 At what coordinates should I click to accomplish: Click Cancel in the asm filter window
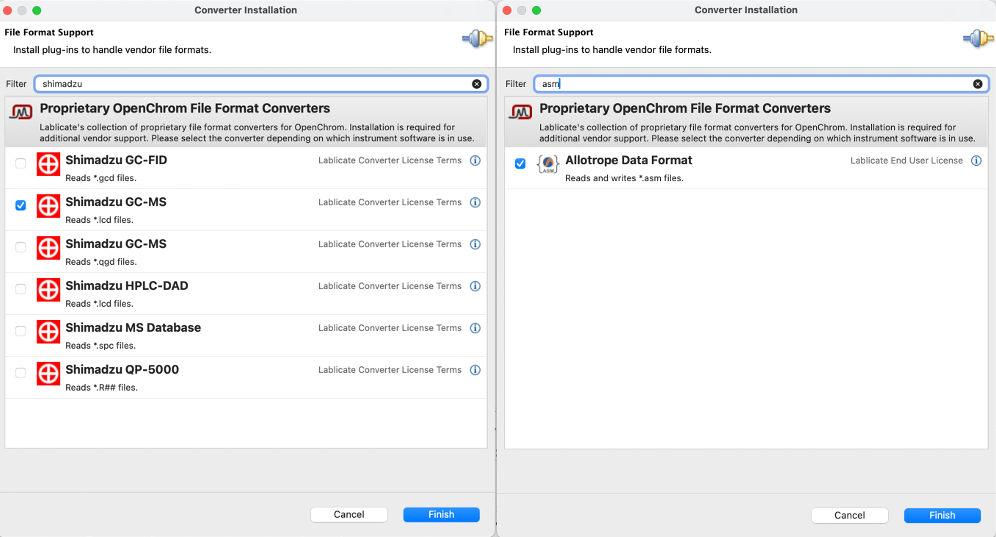click(849, 515)
